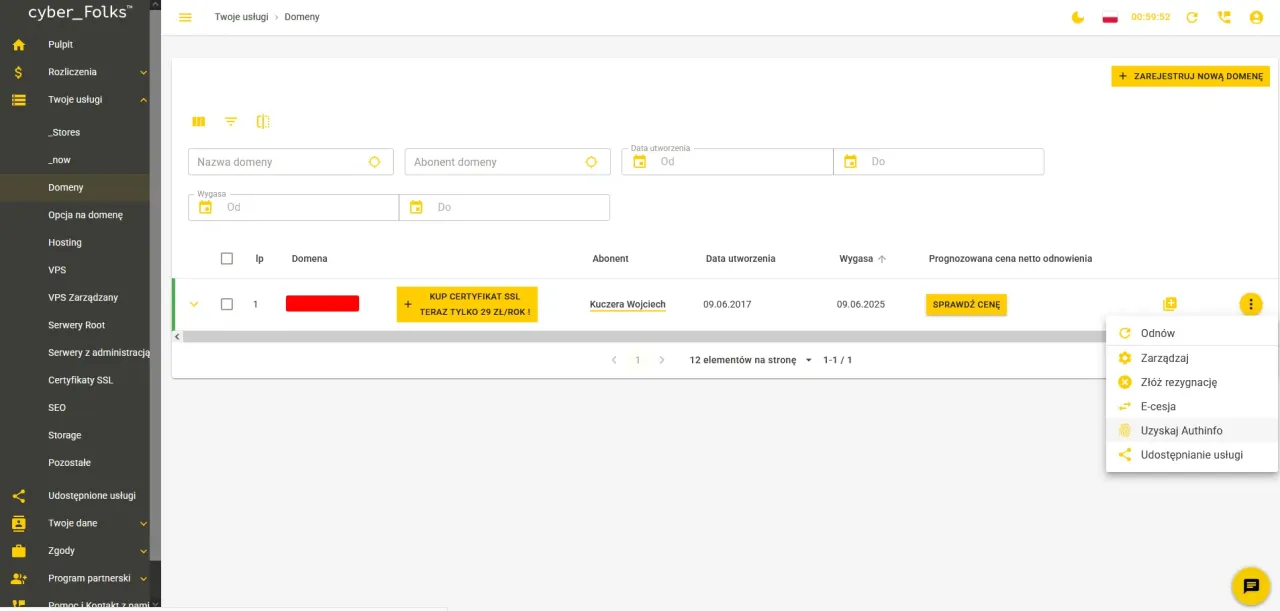Click the filter icon above the search fields
1280x611 pixels.
click(231, 121)
